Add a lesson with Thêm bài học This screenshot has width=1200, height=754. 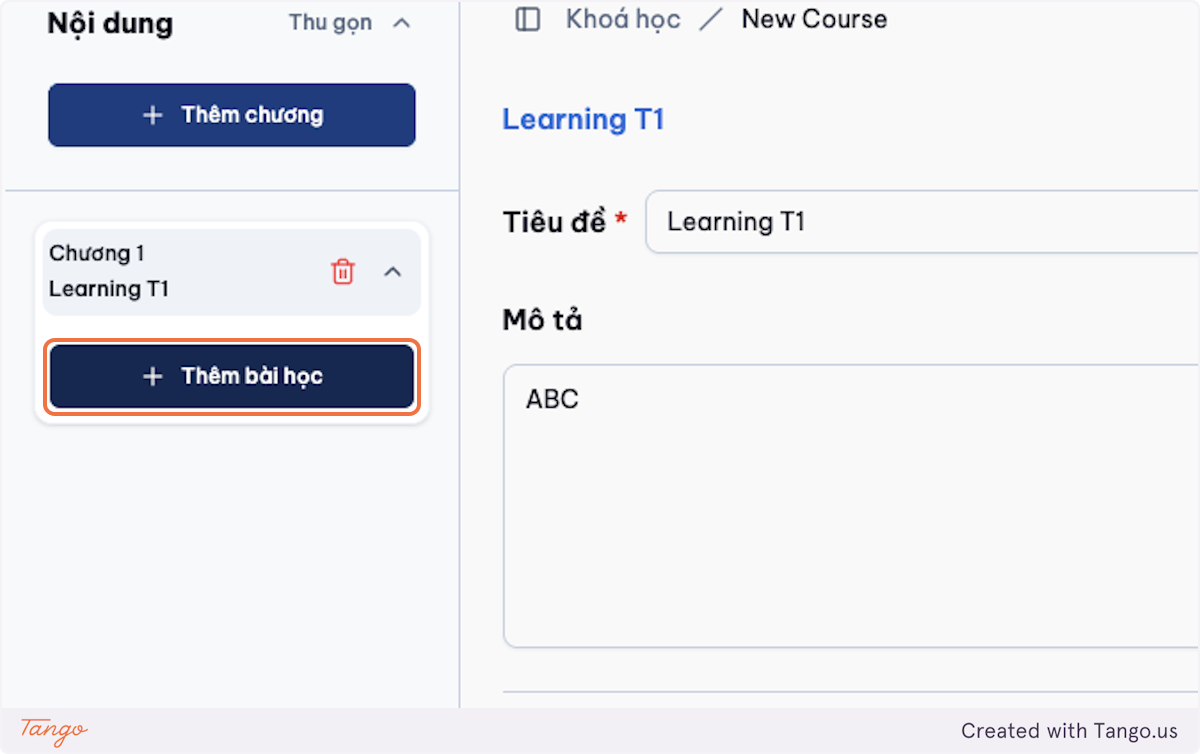232,377
